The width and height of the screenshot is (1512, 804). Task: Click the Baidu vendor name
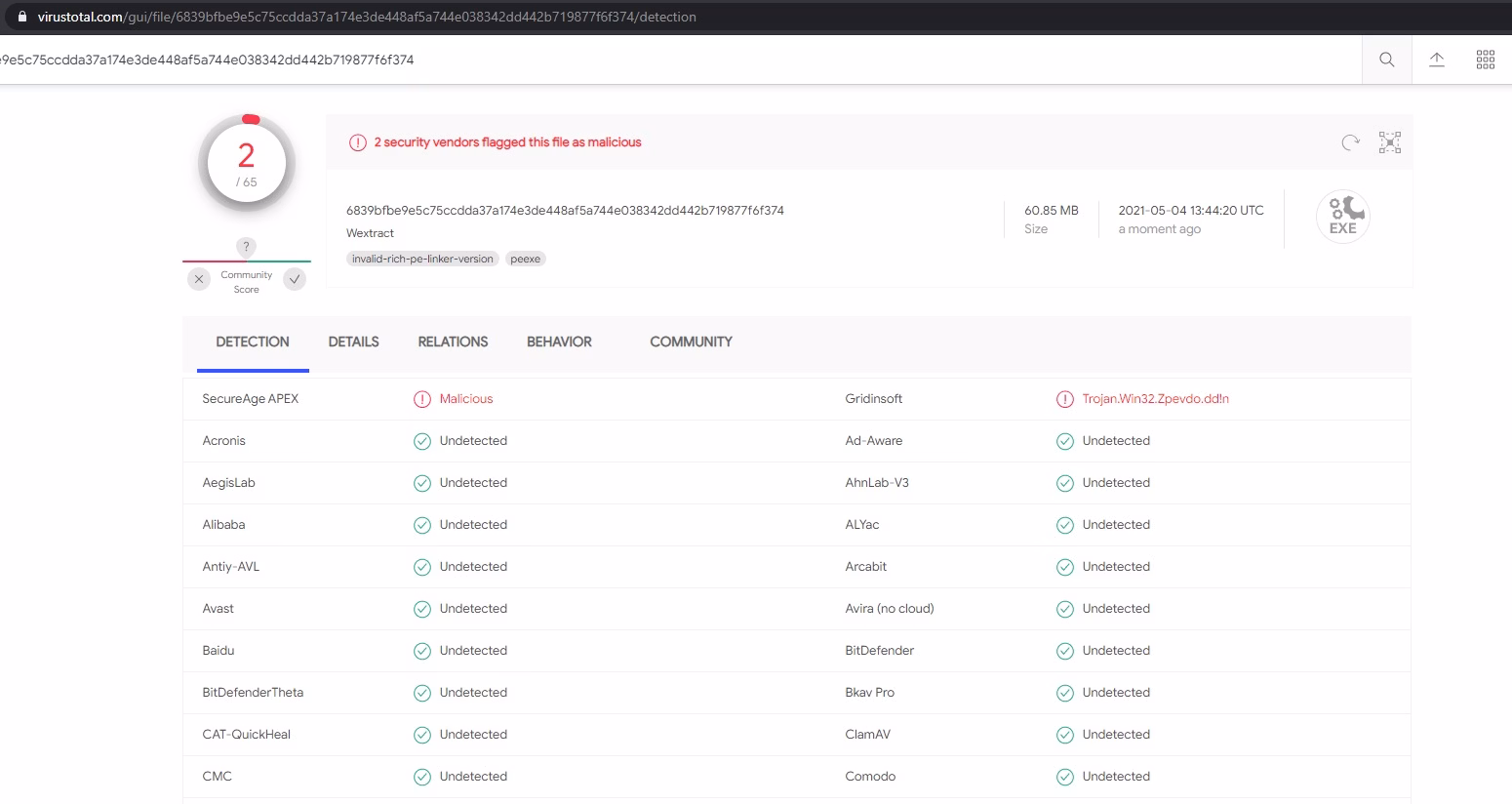click(x=219, y=651)
